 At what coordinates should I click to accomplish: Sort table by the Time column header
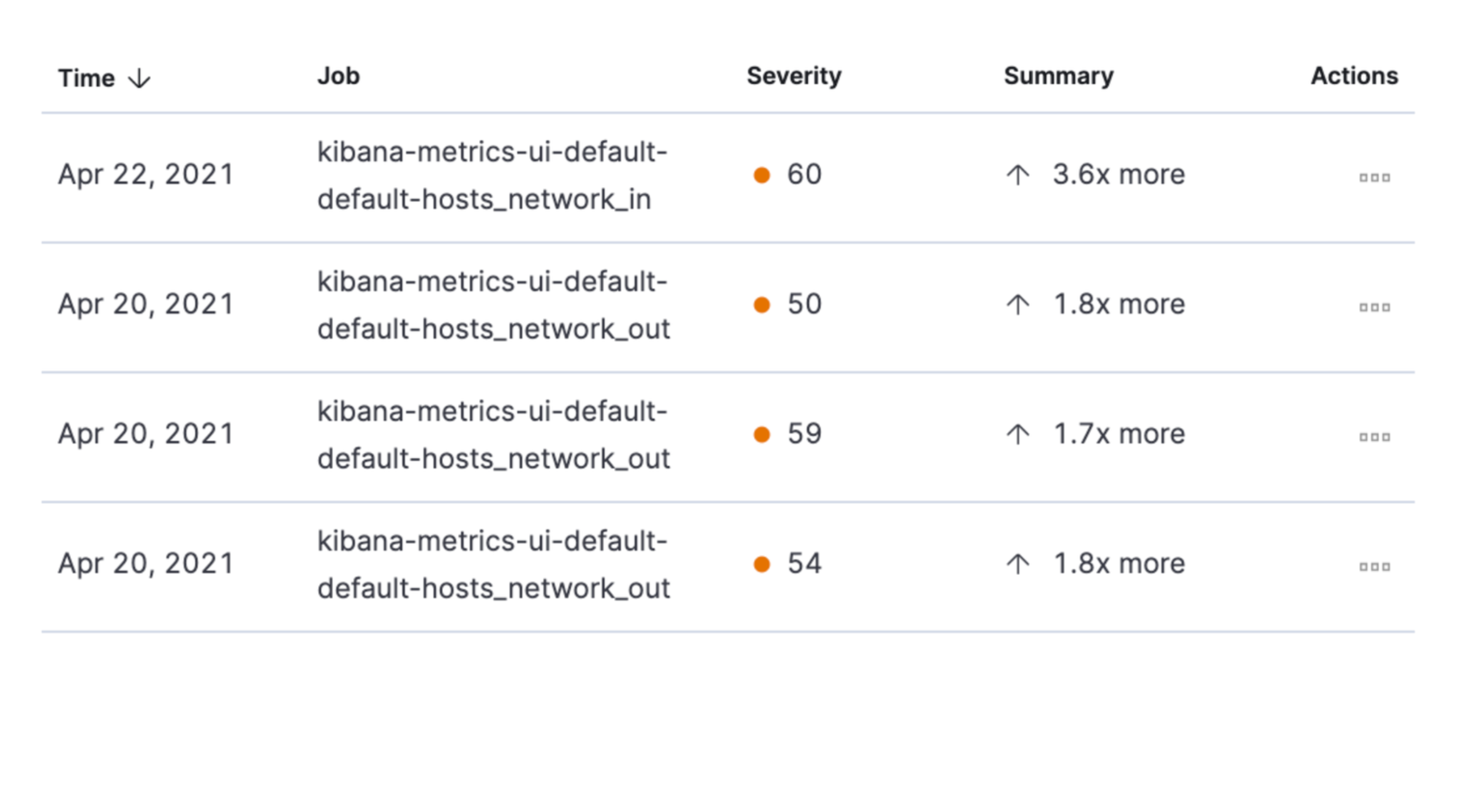pos(86,78)
